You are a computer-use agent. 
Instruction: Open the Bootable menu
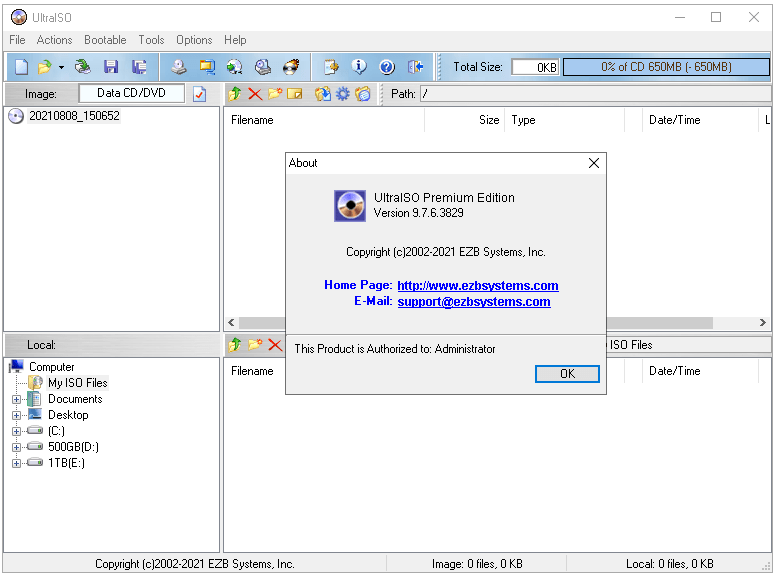105,40
